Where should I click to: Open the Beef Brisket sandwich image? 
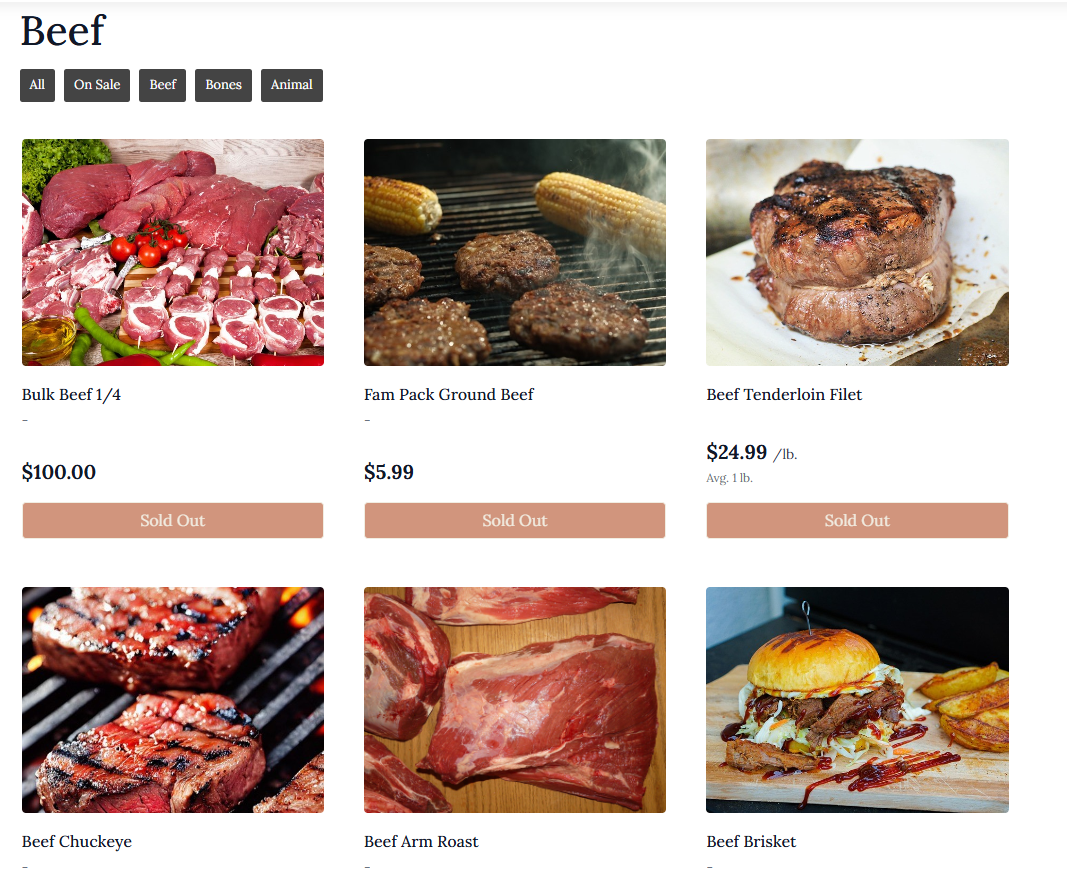[857, 700]
